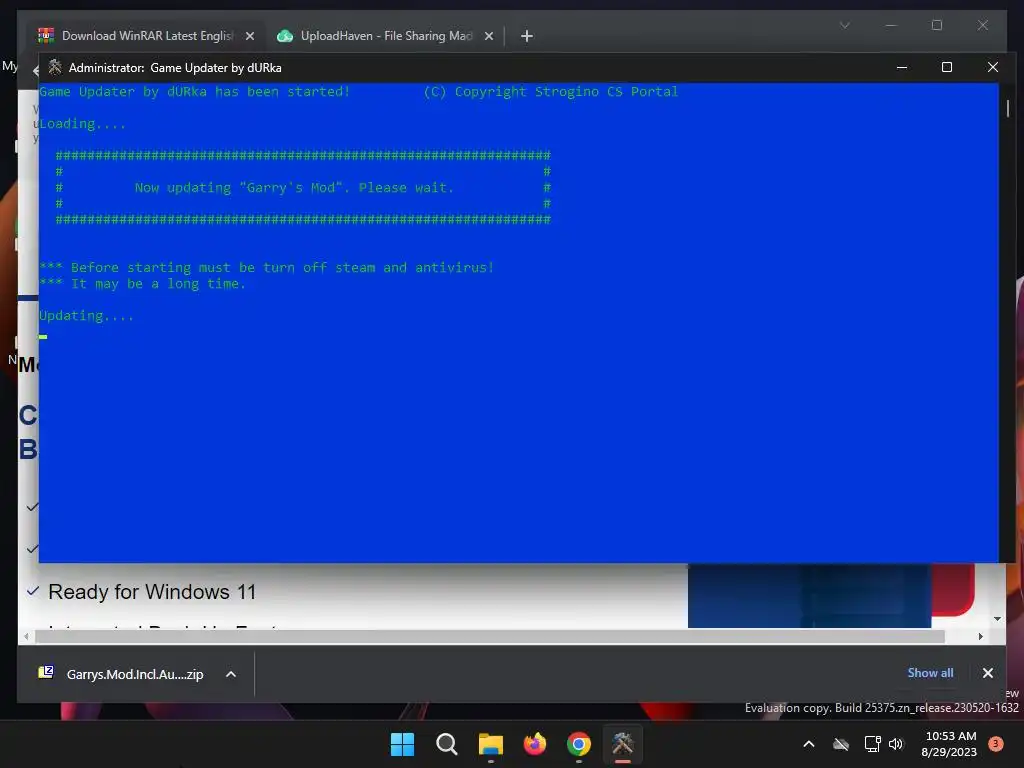Close the Game Updater console window

[993, 67]
